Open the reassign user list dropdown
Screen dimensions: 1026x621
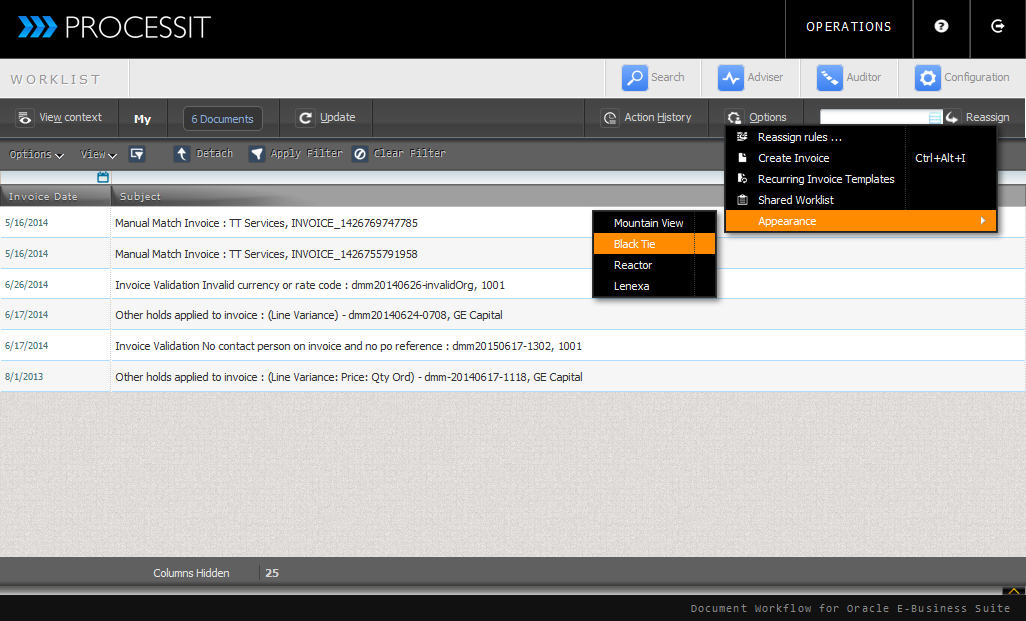point(935,118)
